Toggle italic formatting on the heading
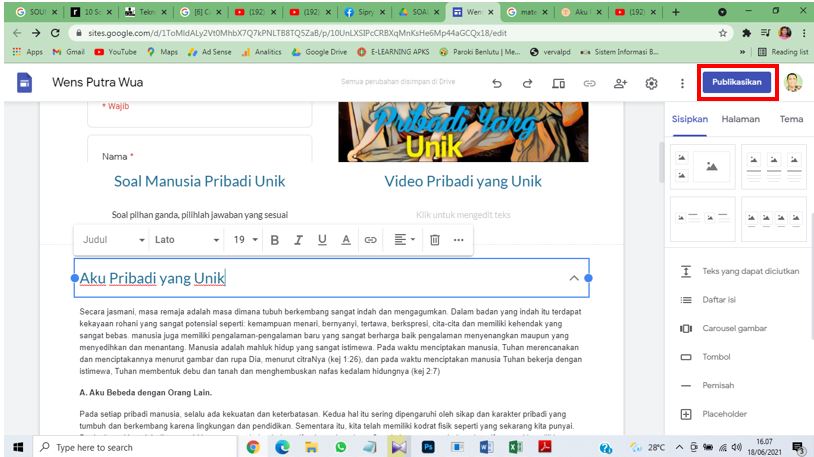Viewport: 814px width, 457px height. [297, 240]
